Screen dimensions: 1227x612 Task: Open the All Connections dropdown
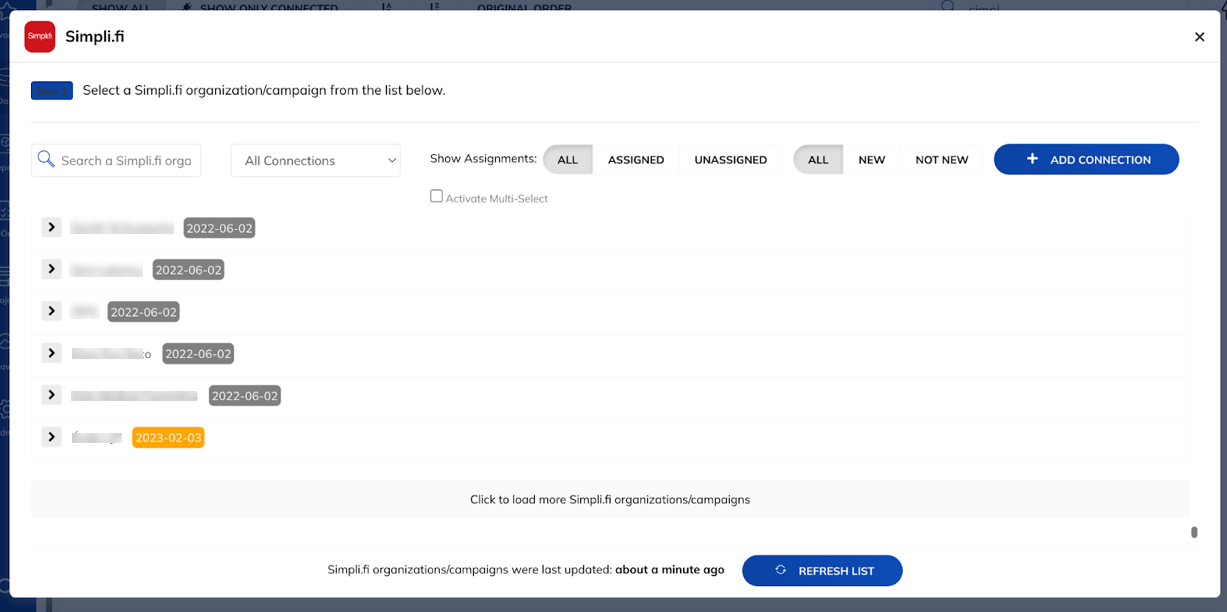click(x=315, y=160)
